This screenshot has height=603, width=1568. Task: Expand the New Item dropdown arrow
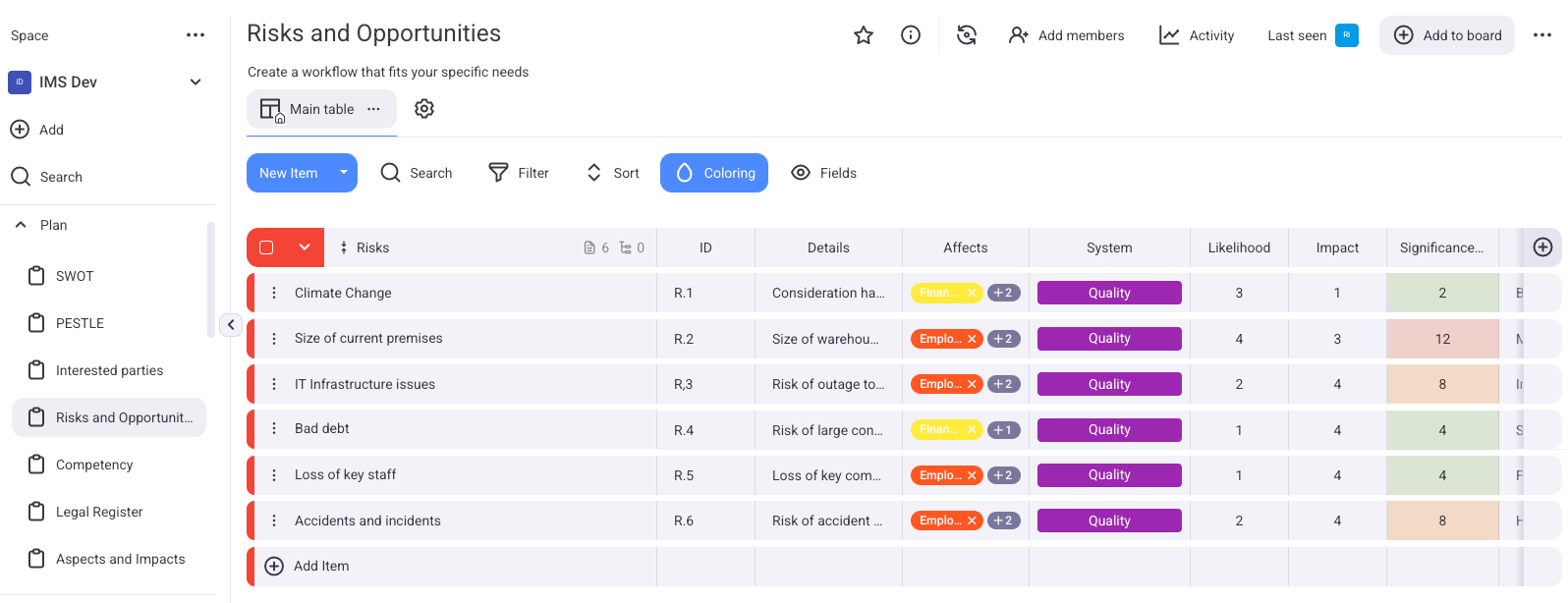tap(344, 173)
